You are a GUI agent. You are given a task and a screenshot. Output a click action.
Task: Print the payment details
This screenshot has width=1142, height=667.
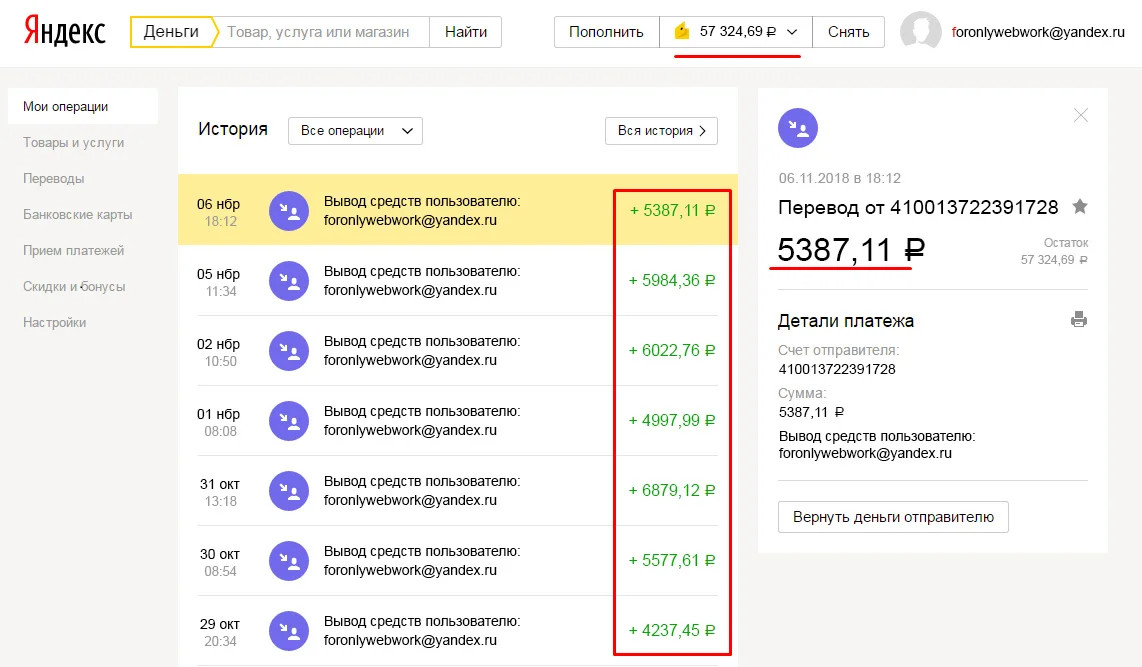(x=1079, y=319)
